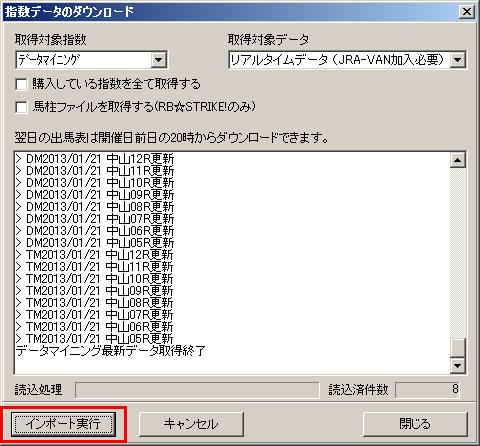This screenshot has width=480, height=446.
Task: Click the データマイニング最新データ取得終了 log line
Action: coord(111,351)
